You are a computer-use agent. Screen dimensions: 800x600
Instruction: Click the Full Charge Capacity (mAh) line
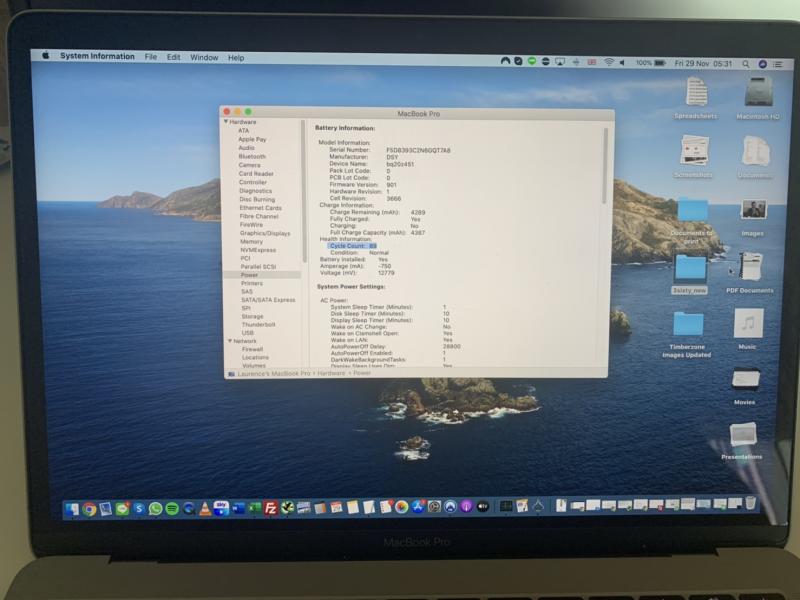point(378,232)
